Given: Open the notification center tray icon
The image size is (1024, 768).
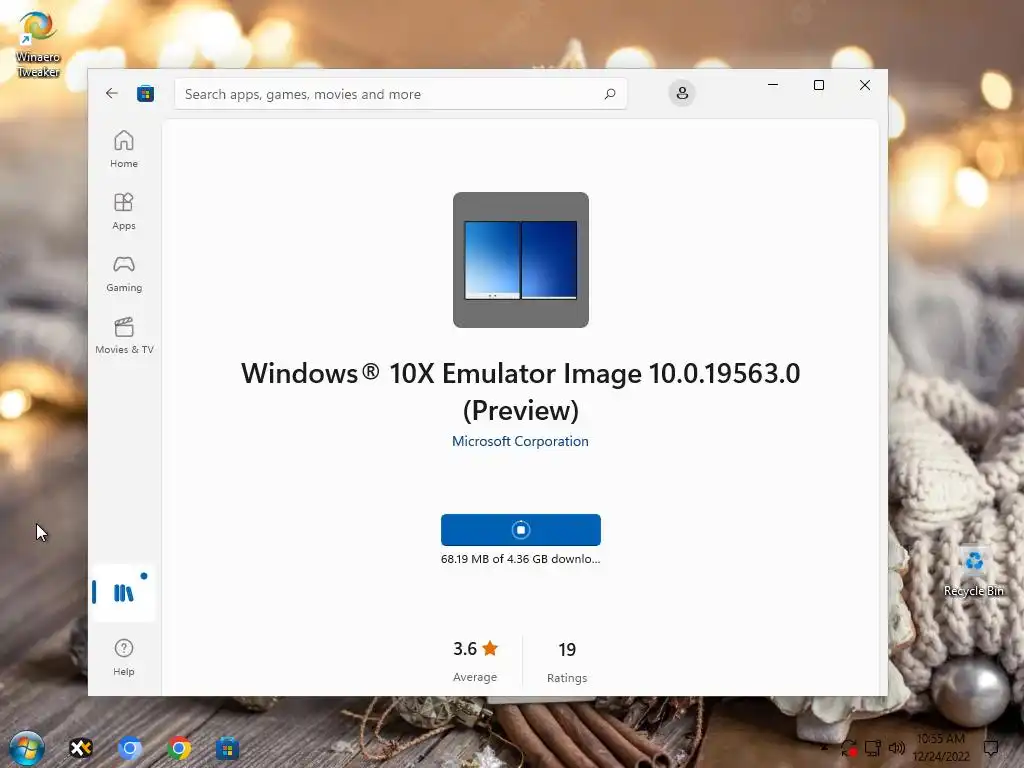Looking at the screenshot, I should point(991,748).
